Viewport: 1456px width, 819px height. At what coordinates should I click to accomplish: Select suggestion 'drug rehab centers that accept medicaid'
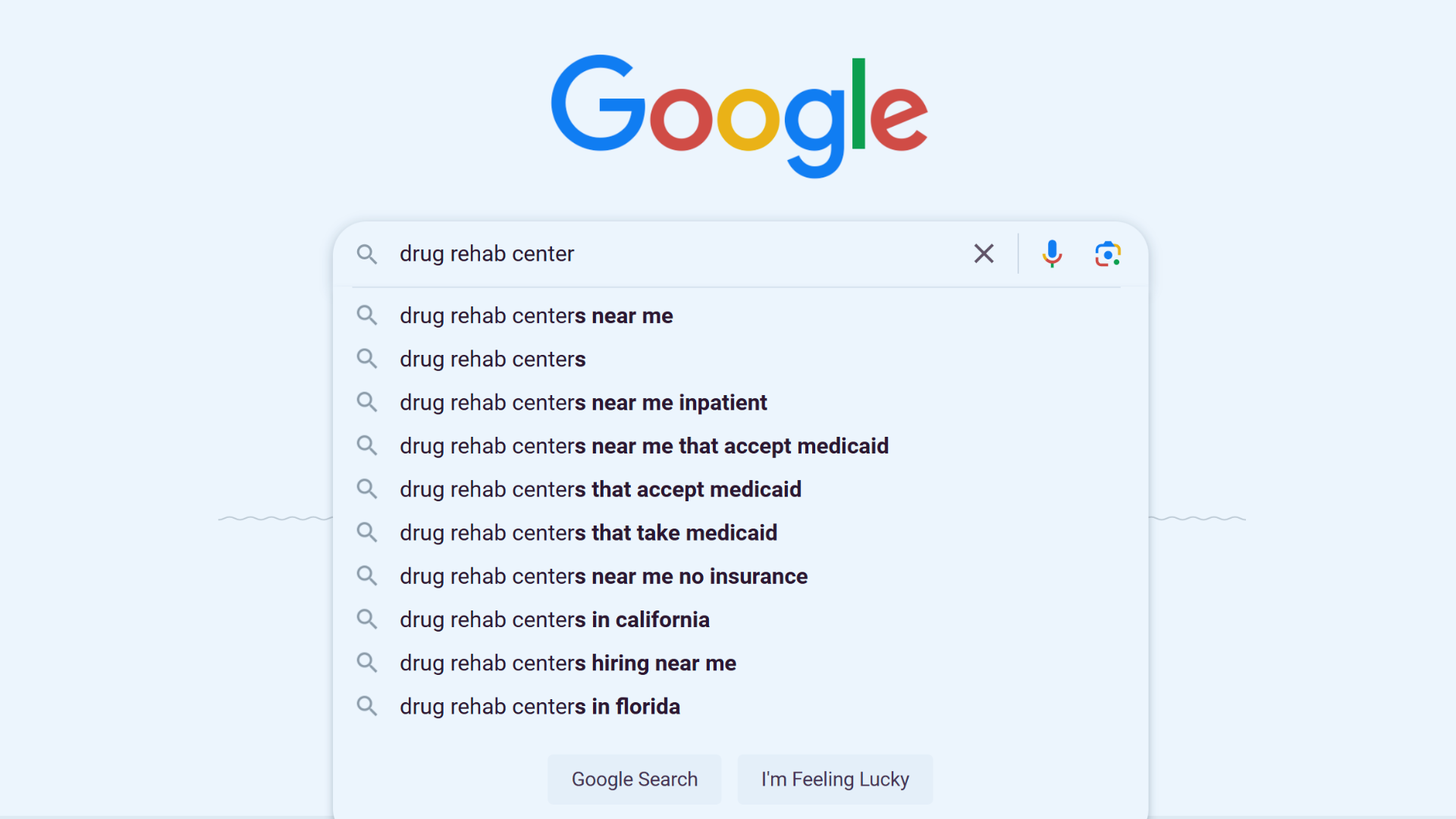[600, 489]
